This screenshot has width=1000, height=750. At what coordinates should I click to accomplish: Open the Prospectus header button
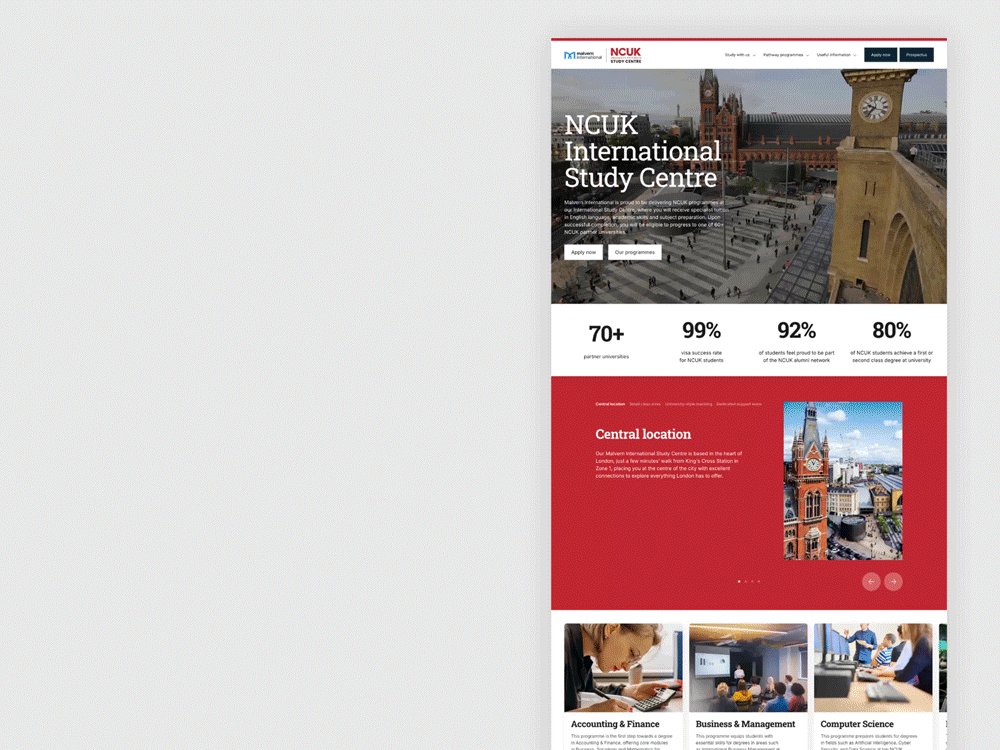coord(916,55)
